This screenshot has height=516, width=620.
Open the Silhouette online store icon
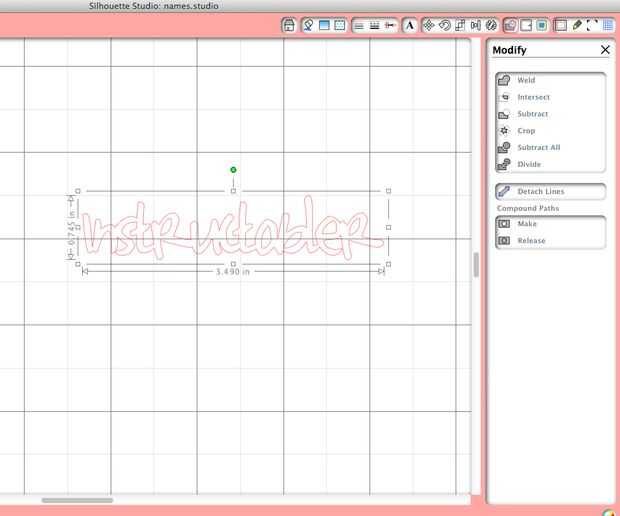[289, 25]
